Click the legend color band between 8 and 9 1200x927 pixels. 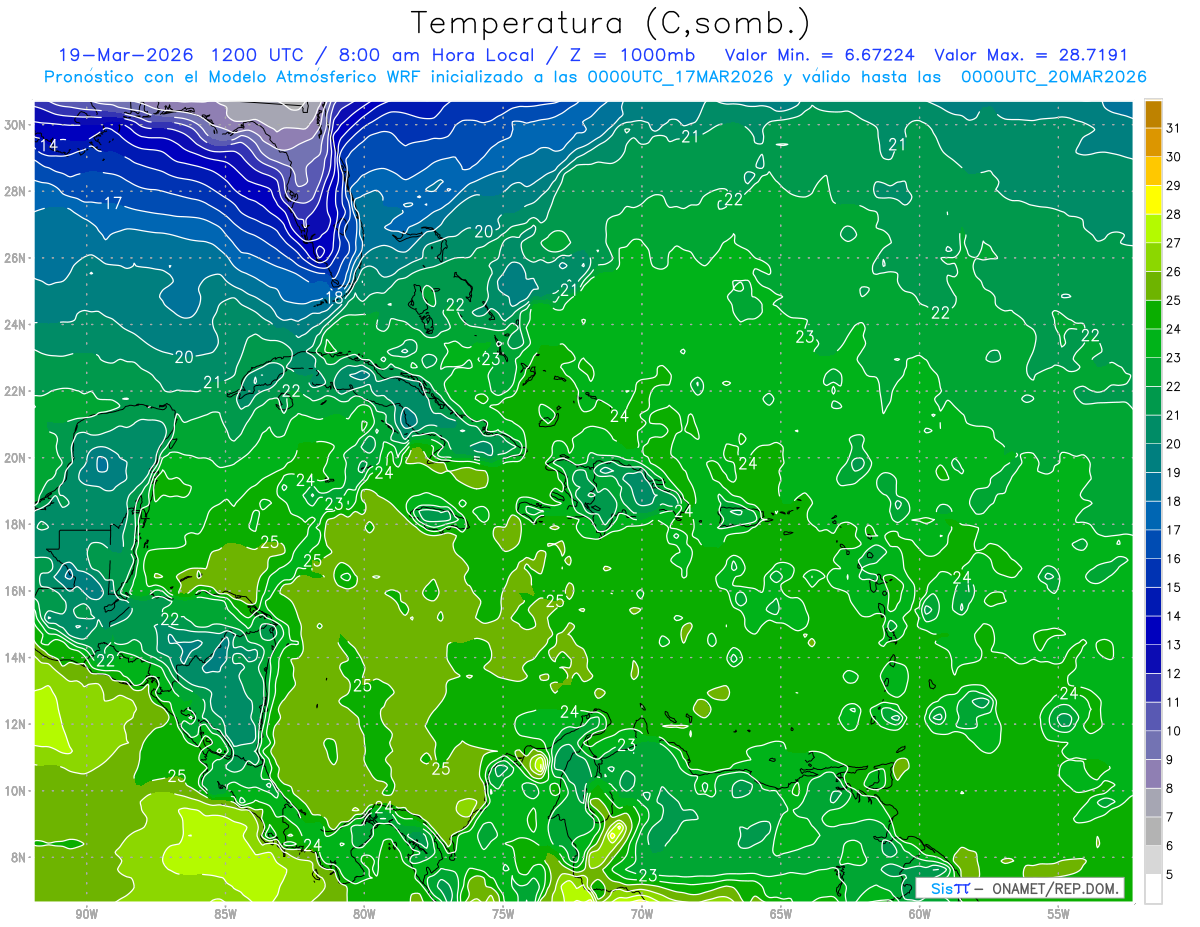coord(1153,775)
